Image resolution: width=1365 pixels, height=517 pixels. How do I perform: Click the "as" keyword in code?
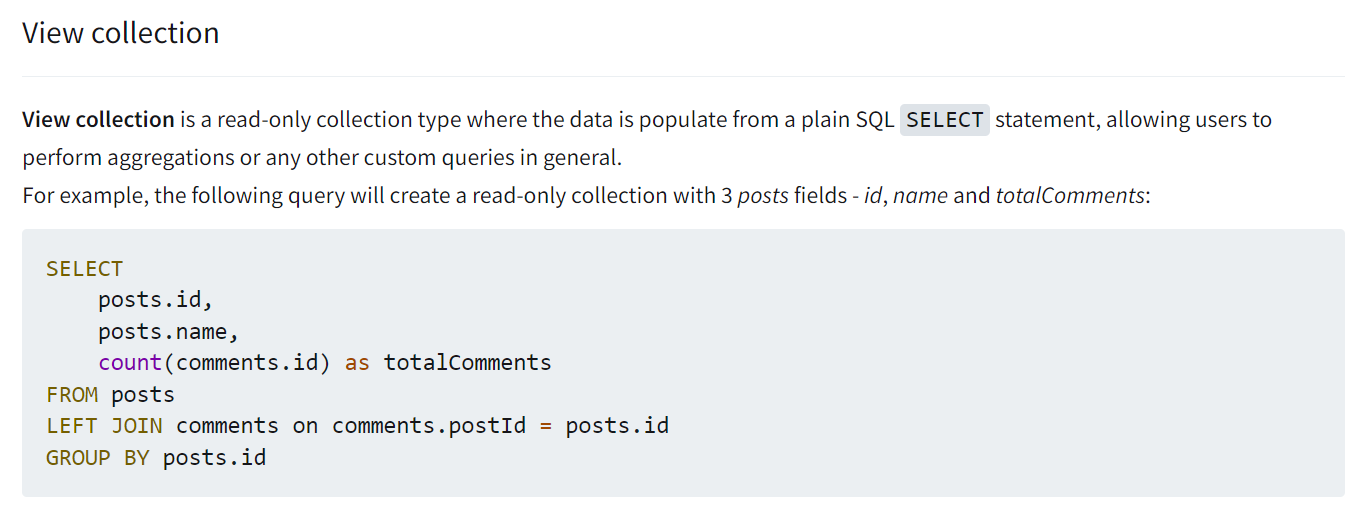click(357, 362)
